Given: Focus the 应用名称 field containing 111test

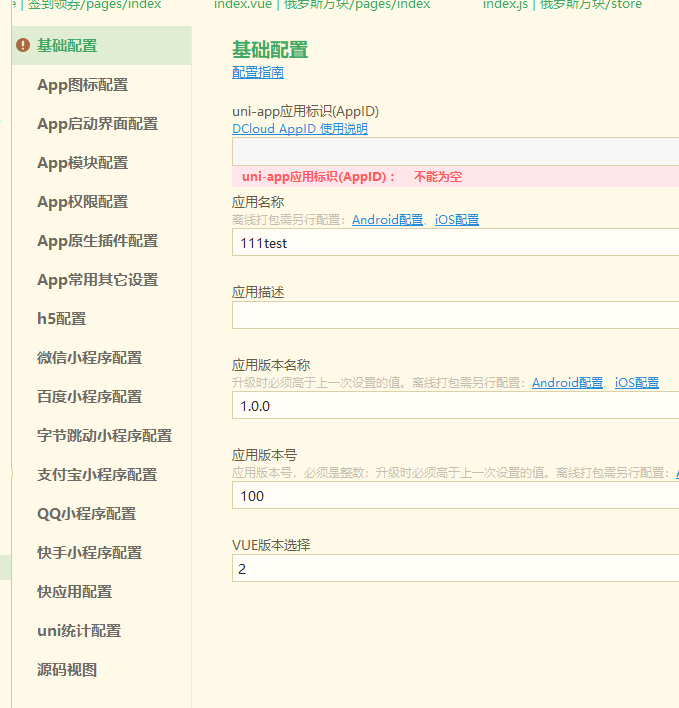Looking at the screenshot, I should point(456,242).
